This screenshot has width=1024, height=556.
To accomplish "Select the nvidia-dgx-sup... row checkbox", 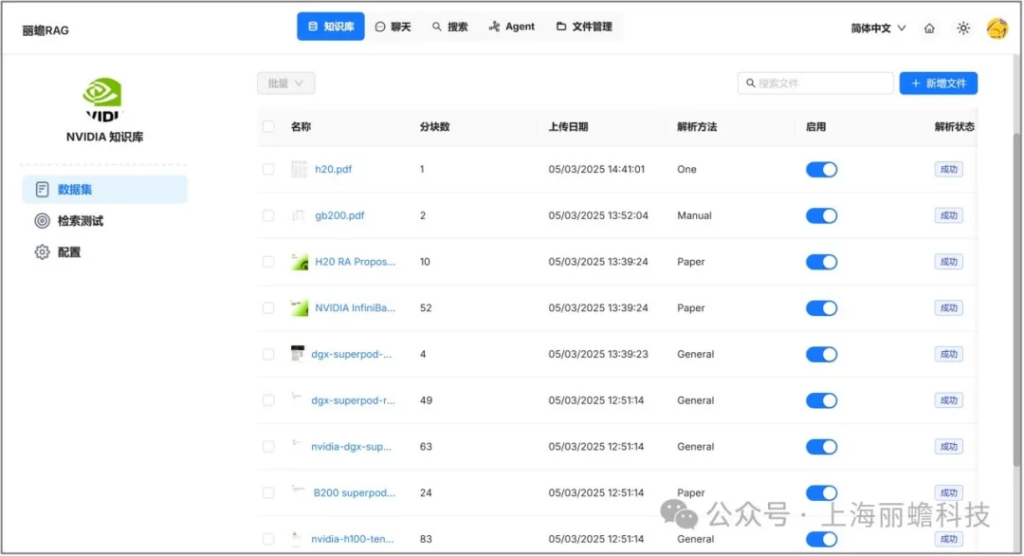I will pos(268,447).
